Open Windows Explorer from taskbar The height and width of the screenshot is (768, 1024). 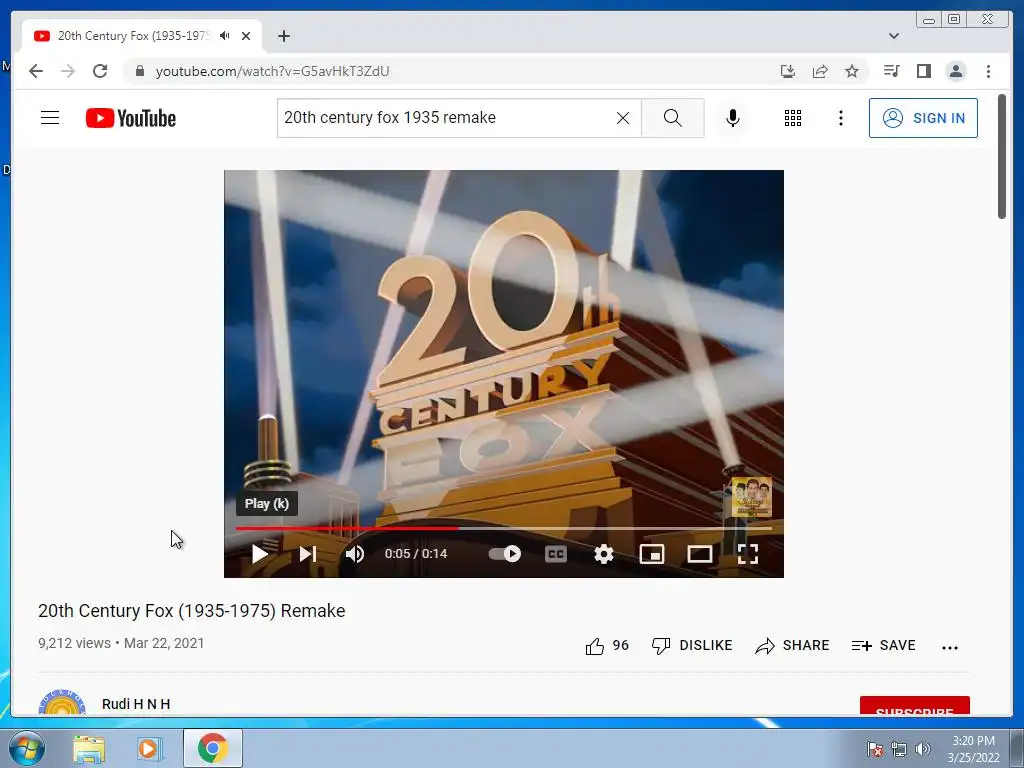coord(89,748)
